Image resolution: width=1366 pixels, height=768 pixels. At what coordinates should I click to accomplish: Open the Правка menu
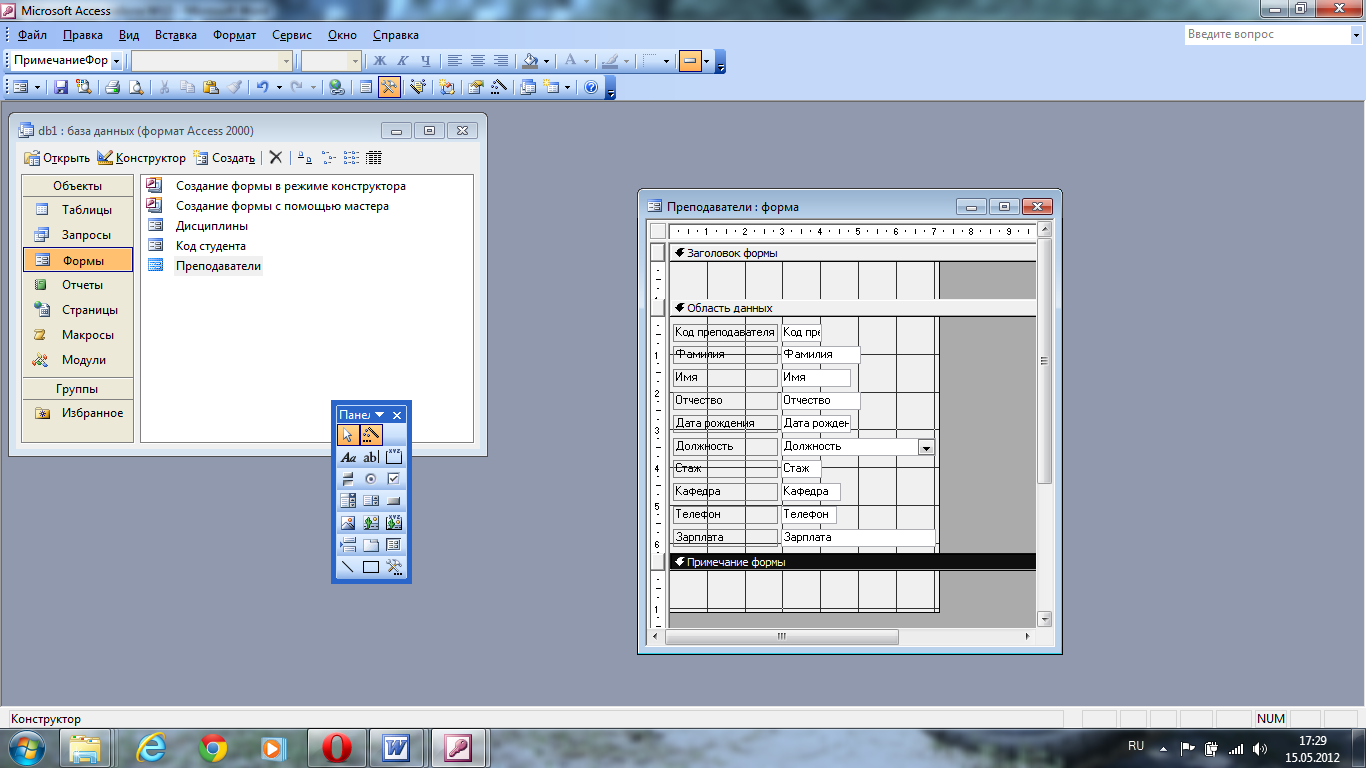click(x=82, y=35)
